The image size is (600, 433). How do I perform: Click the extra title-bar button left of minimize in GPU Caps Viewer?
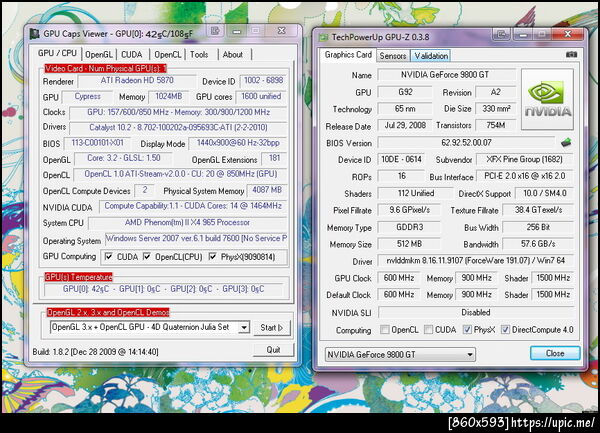click(215, 31)
